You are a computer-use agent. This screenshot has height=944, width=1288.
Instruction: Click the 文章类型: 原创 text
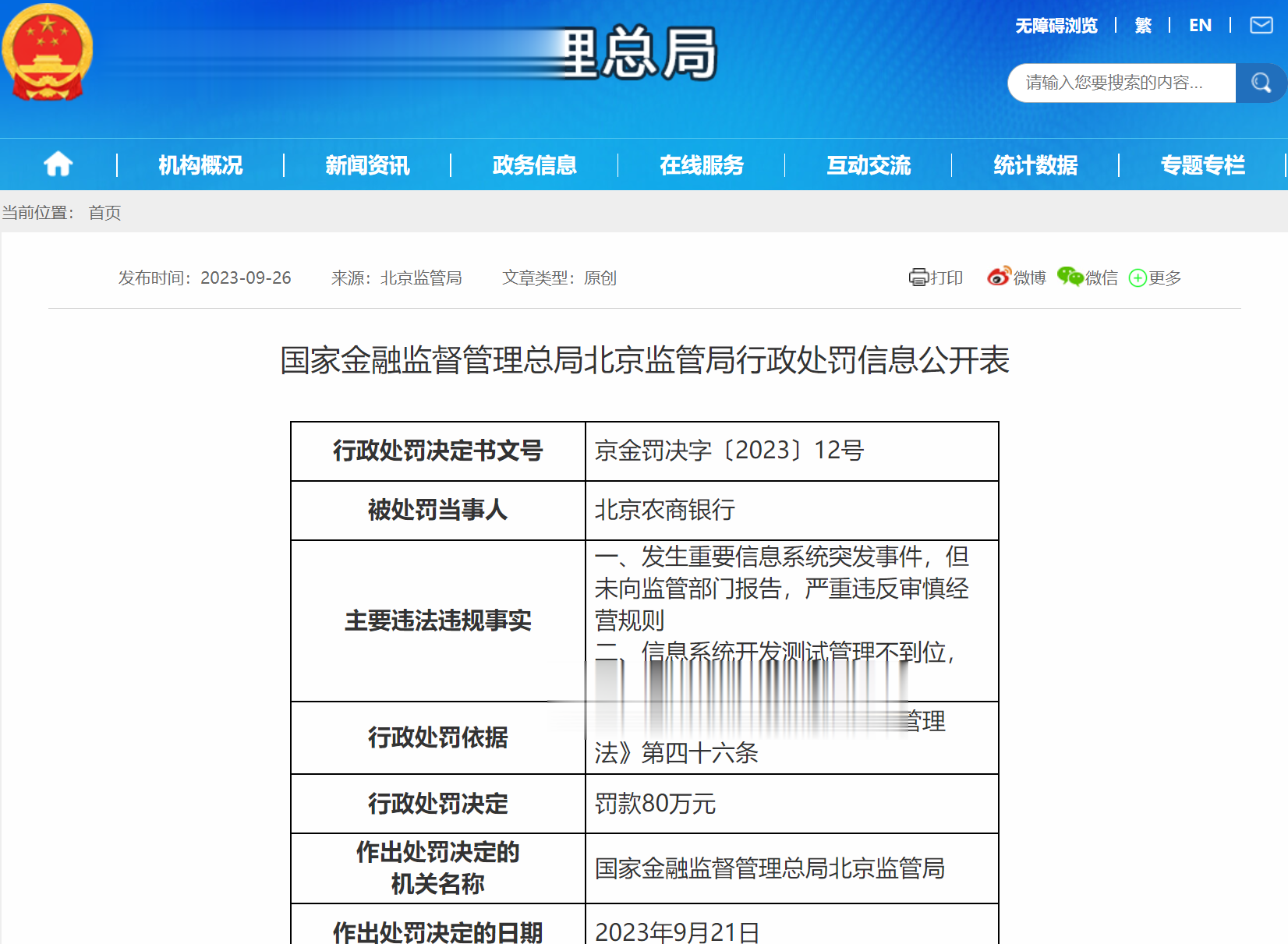coord(559,278)
